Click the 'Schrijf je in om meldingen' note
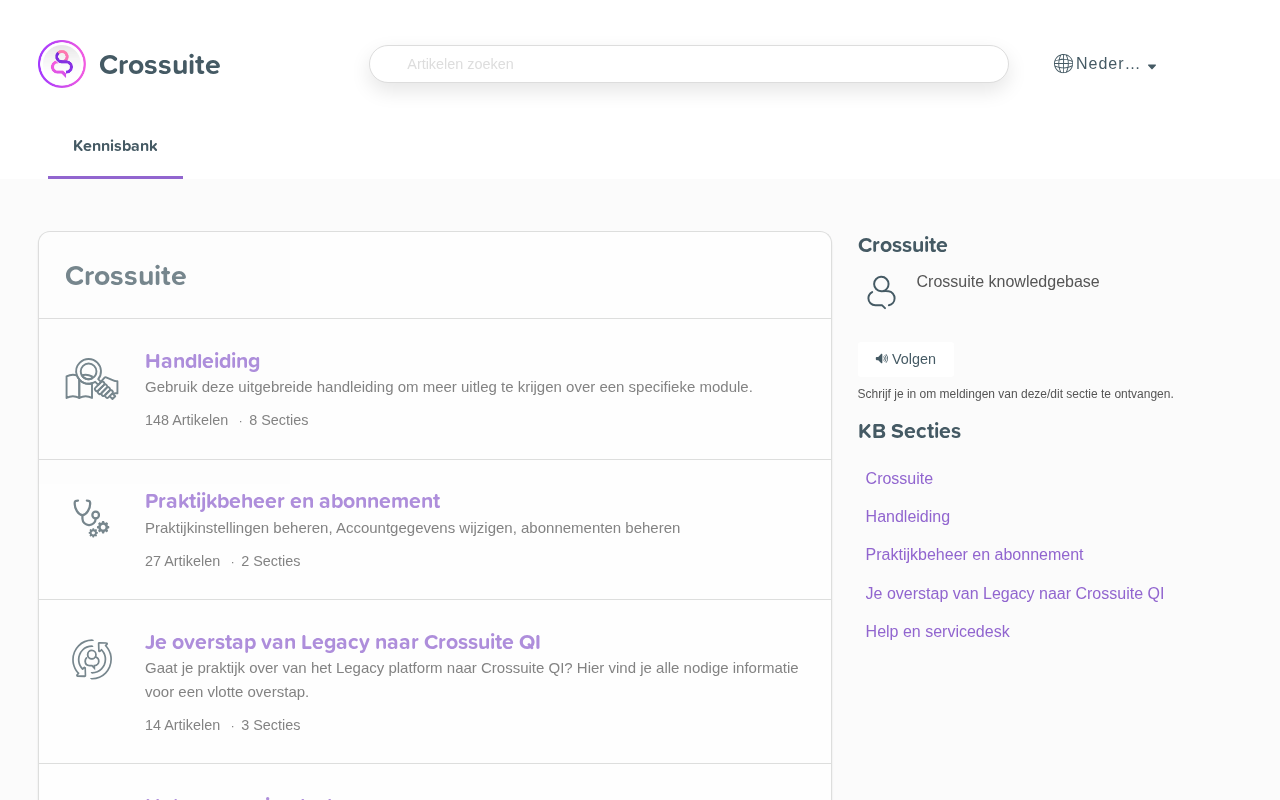Screen dimensions: 1280x800 tap(1016, 394)
